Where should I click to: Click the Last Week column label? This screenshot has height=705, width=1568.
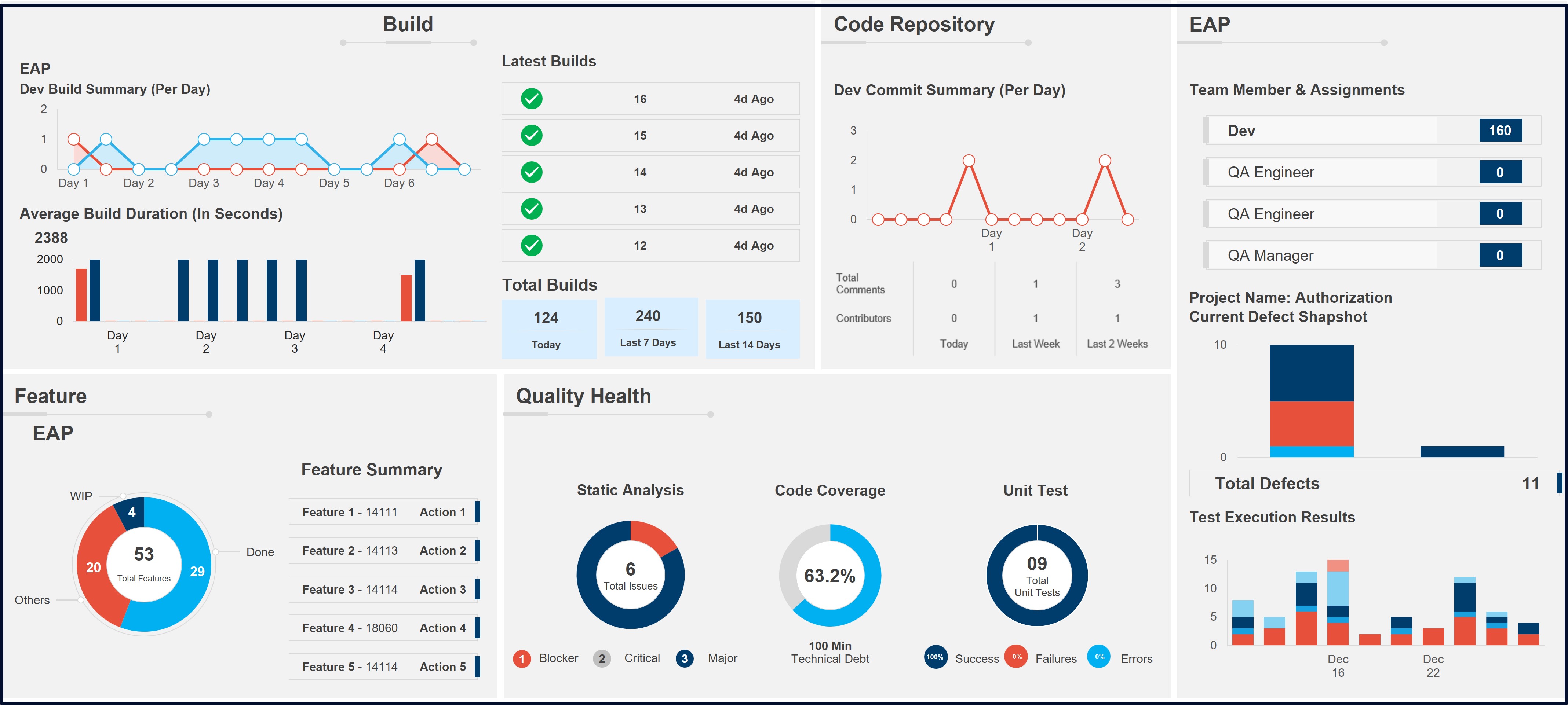coord(1035,344)
